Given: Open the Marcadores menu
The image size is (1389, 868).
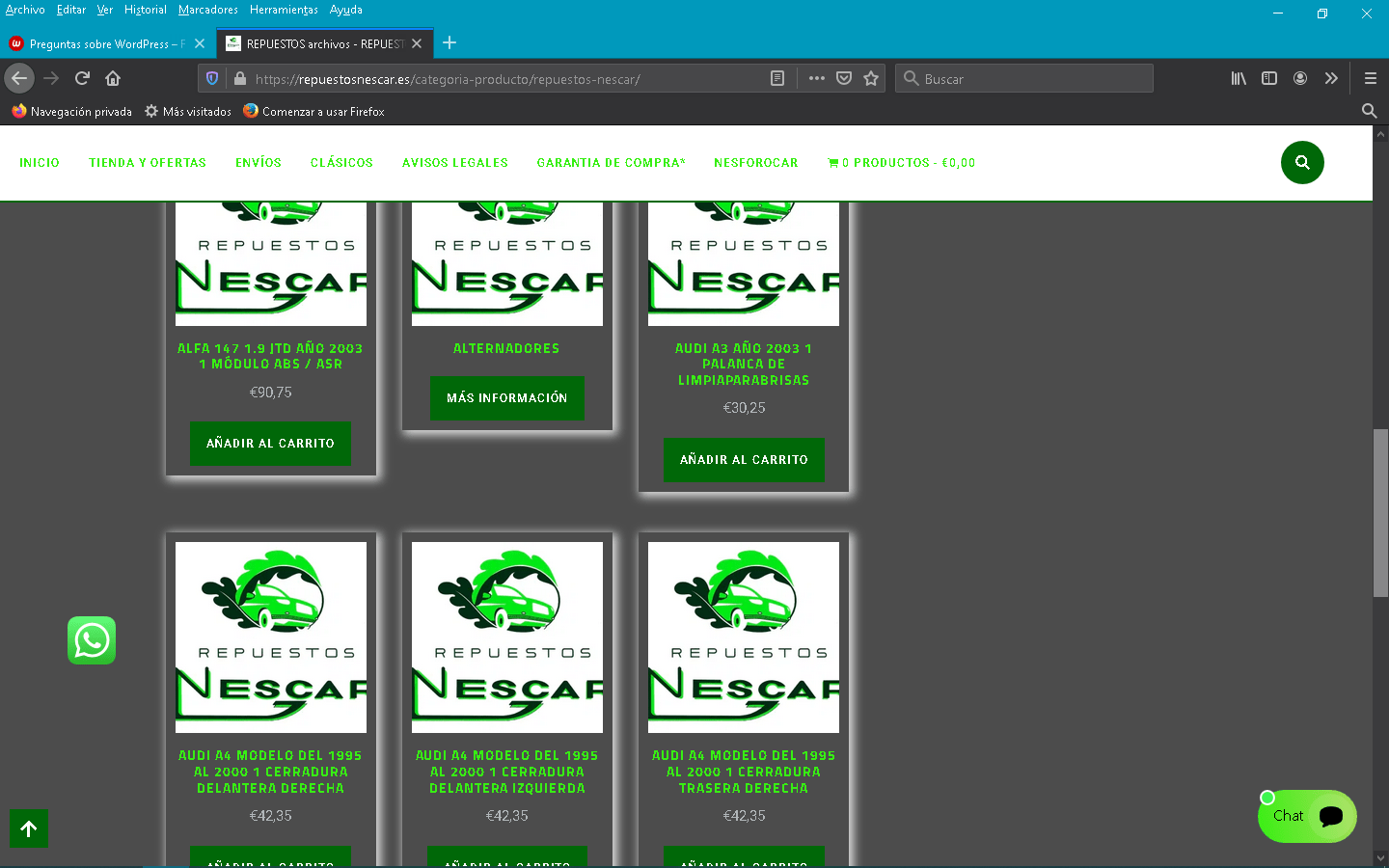Looking at the screenshot, I should coord(208,10).
